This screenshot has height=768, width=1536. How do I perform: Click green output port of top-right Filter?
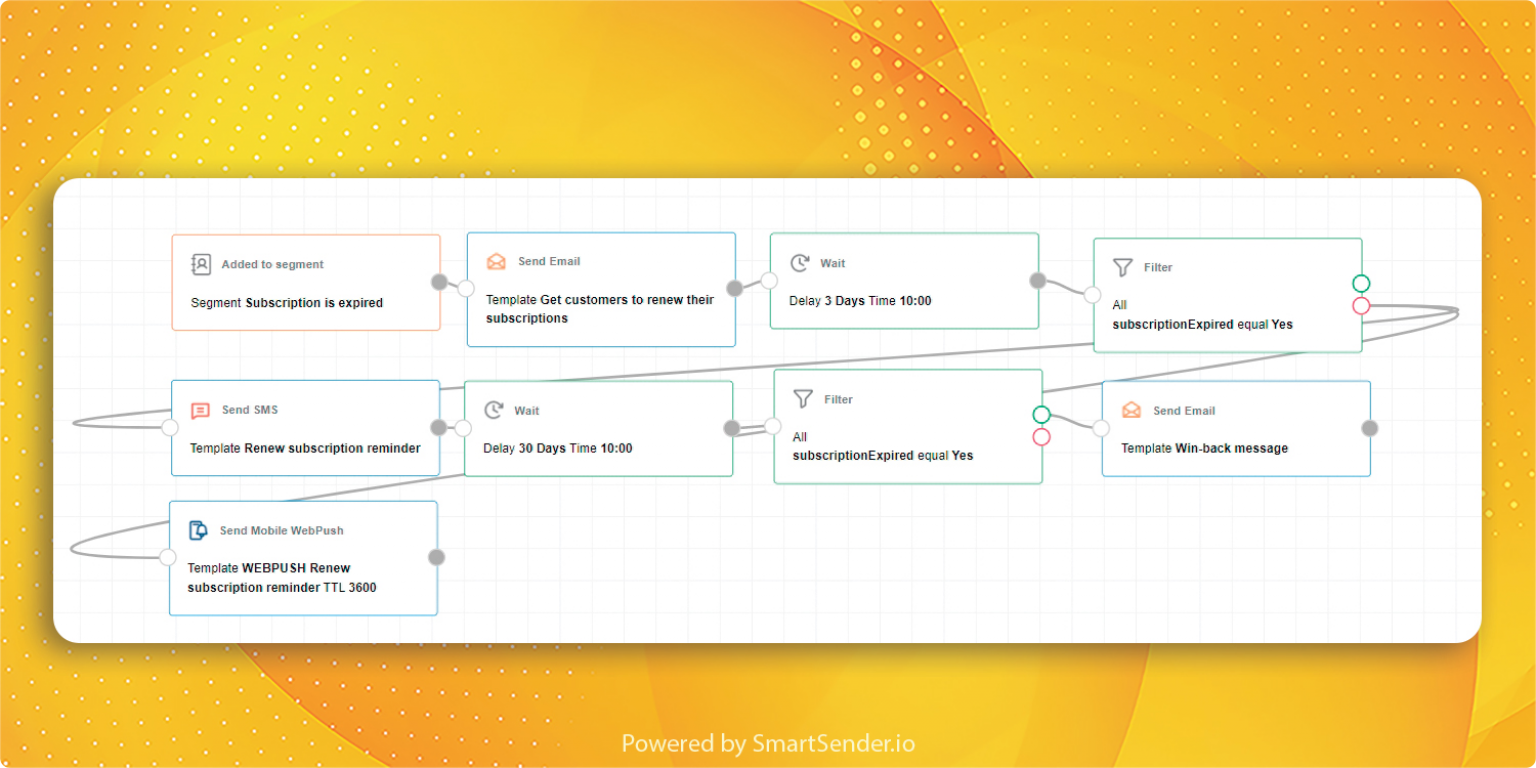(x=1361, y=283)
